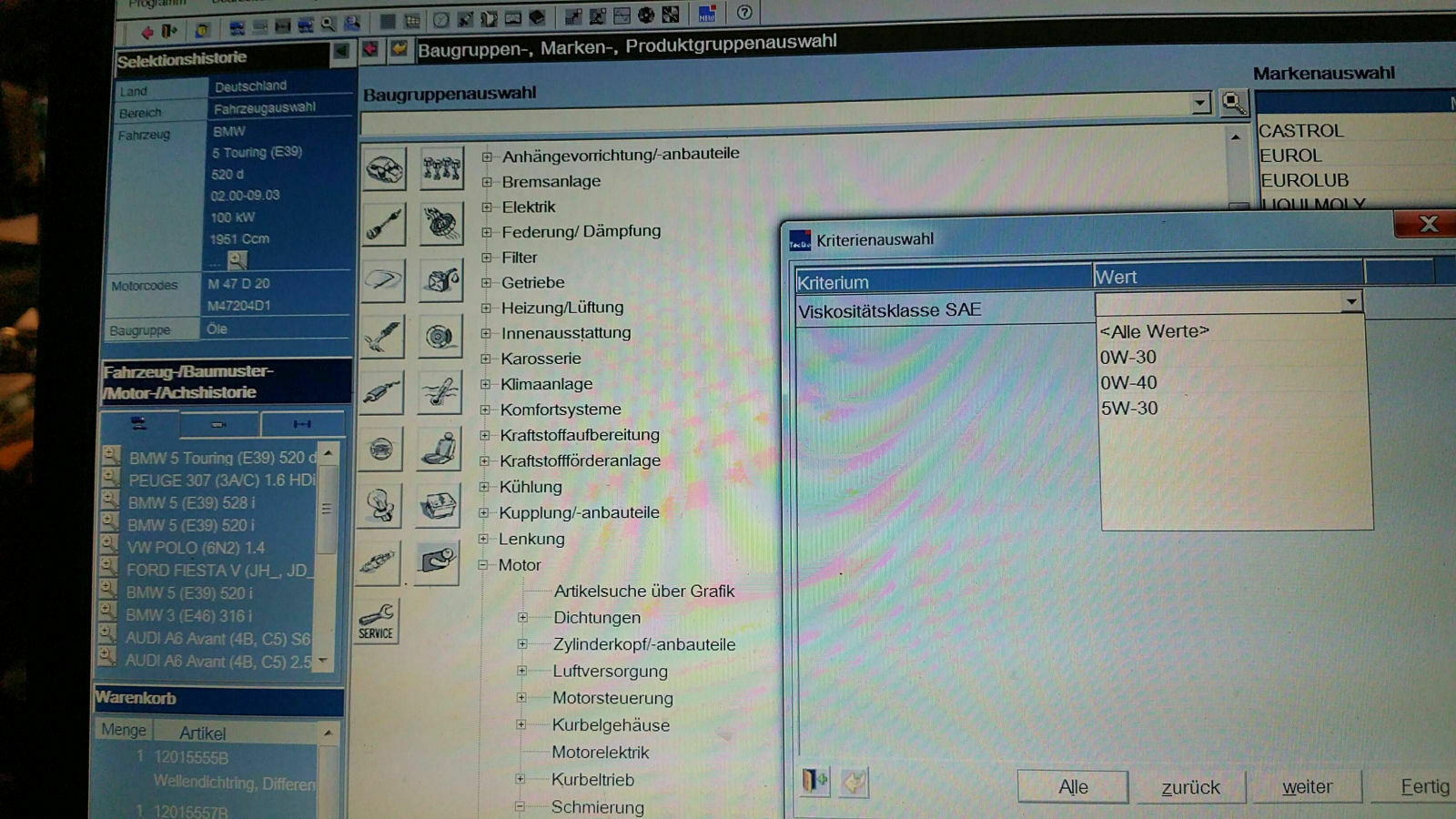Viewport: 1456px width, 819px height.
Task: Collapse the Motor tree node
Action: [483, 565]
